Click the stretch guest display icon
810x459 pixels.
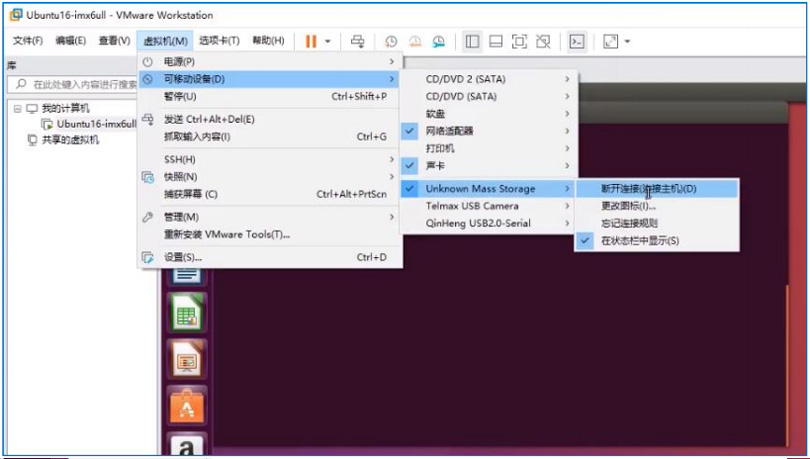(x=611, y=41)
